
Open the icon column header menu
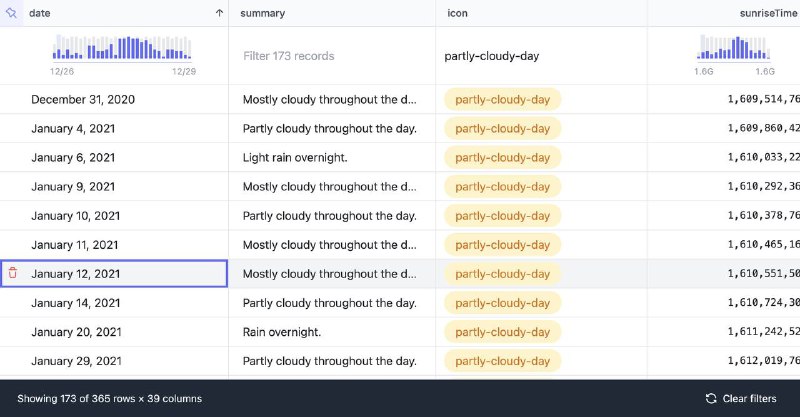click(457, 13)
